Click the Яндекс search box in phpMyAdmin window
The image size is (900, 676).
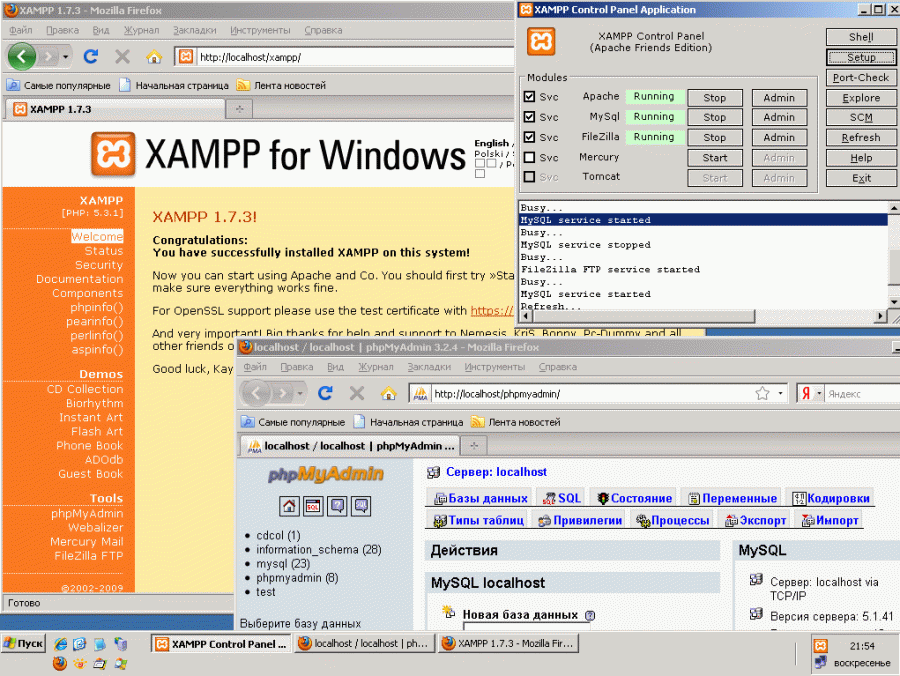pyautogui.click(x=862, y=394)
